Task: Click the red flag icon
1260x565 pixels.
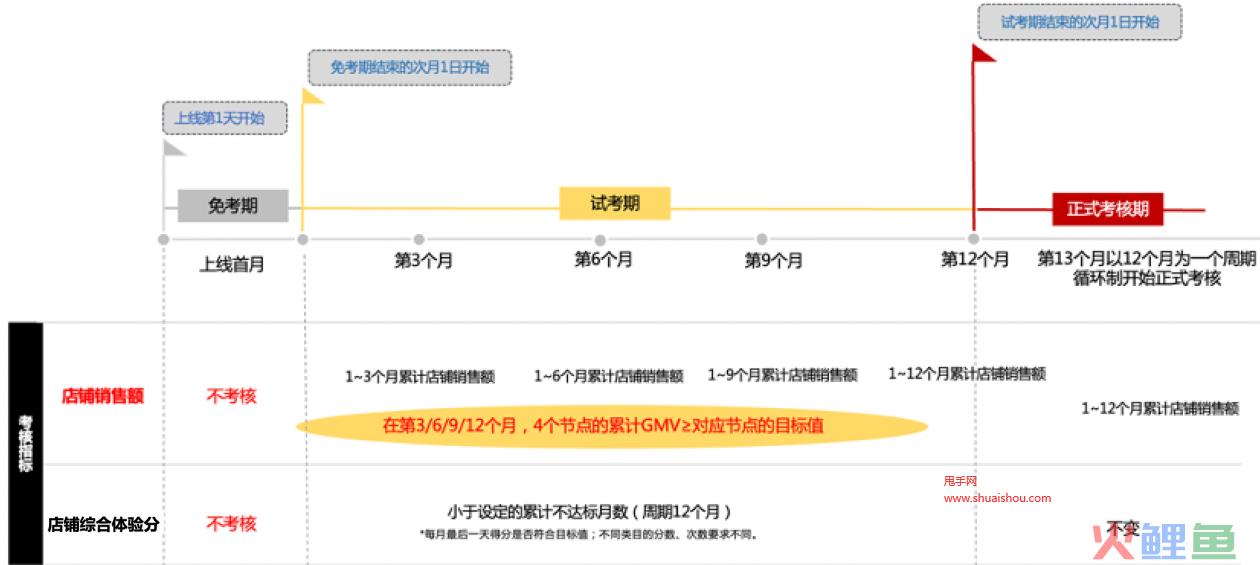Action: pyautogui.click(x=985, y=52)
